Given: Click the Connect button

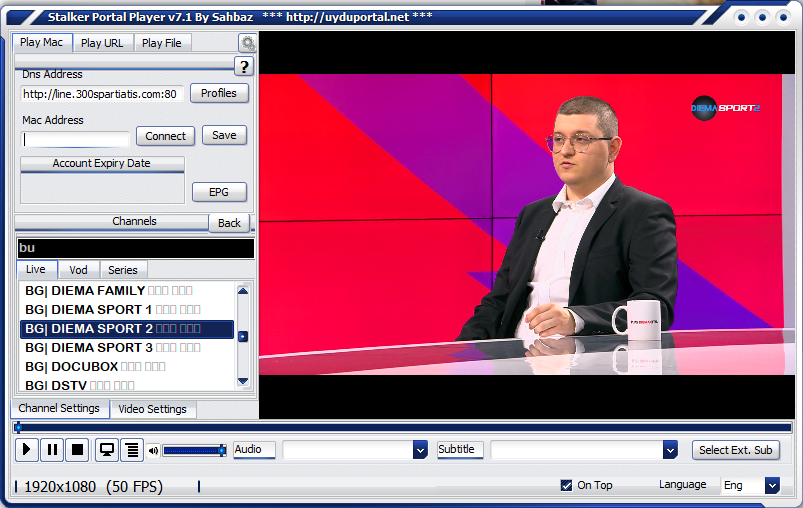Looking at the screenshot, I should 165,136.
